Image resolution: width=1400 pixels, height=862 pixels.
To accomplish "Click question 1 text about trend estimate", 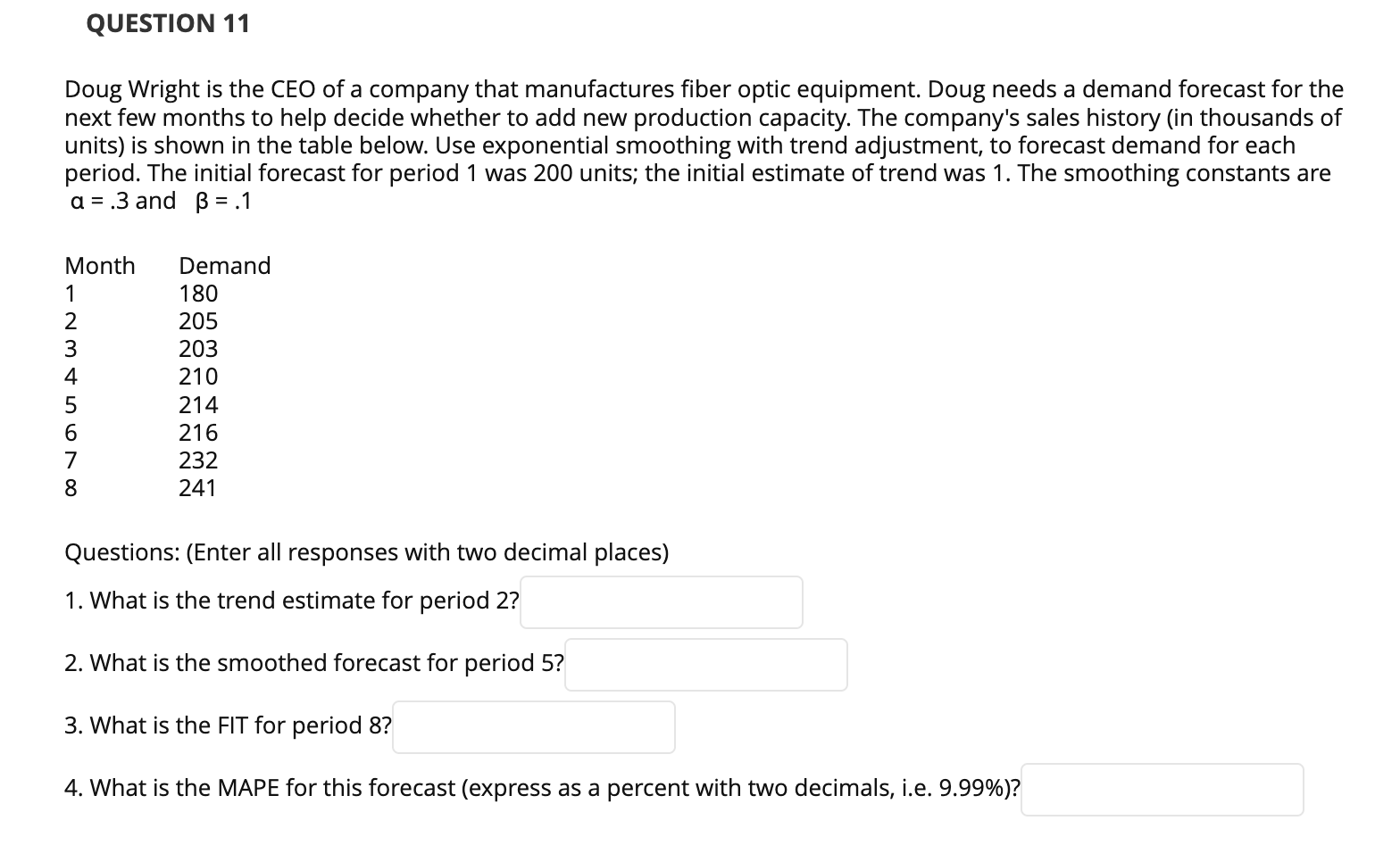I will point(291,601).
